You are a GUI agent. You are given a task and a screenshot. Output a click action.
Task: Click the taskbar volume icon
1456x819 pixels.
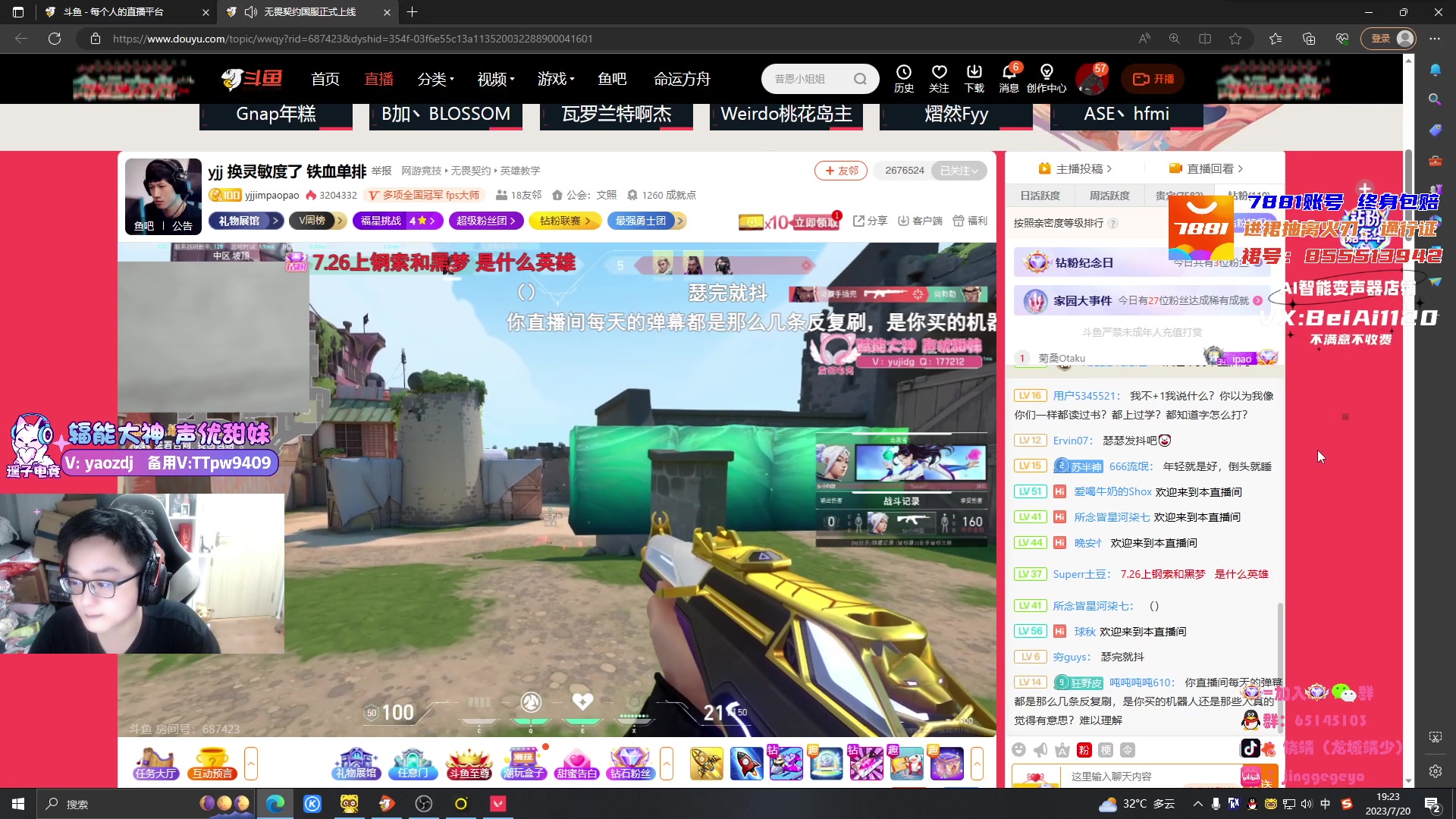coord(1307,804)
